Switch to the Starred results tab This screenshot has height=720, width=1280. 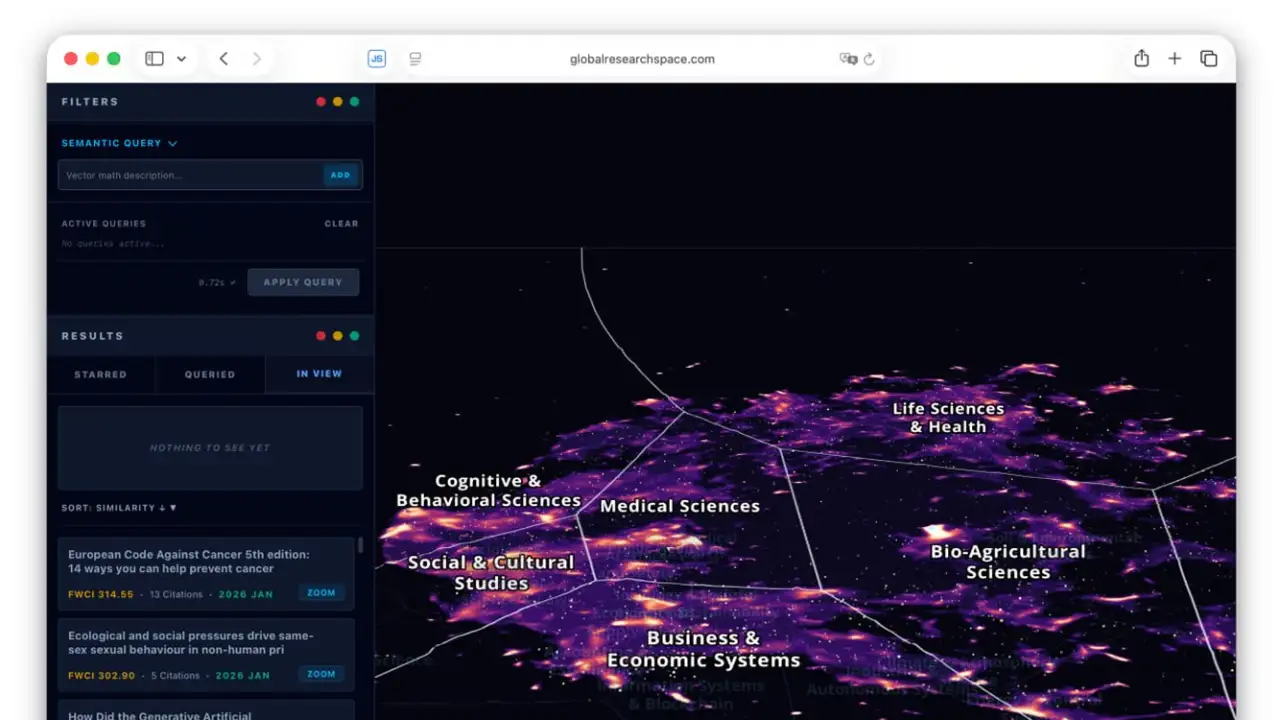[101, 374]
